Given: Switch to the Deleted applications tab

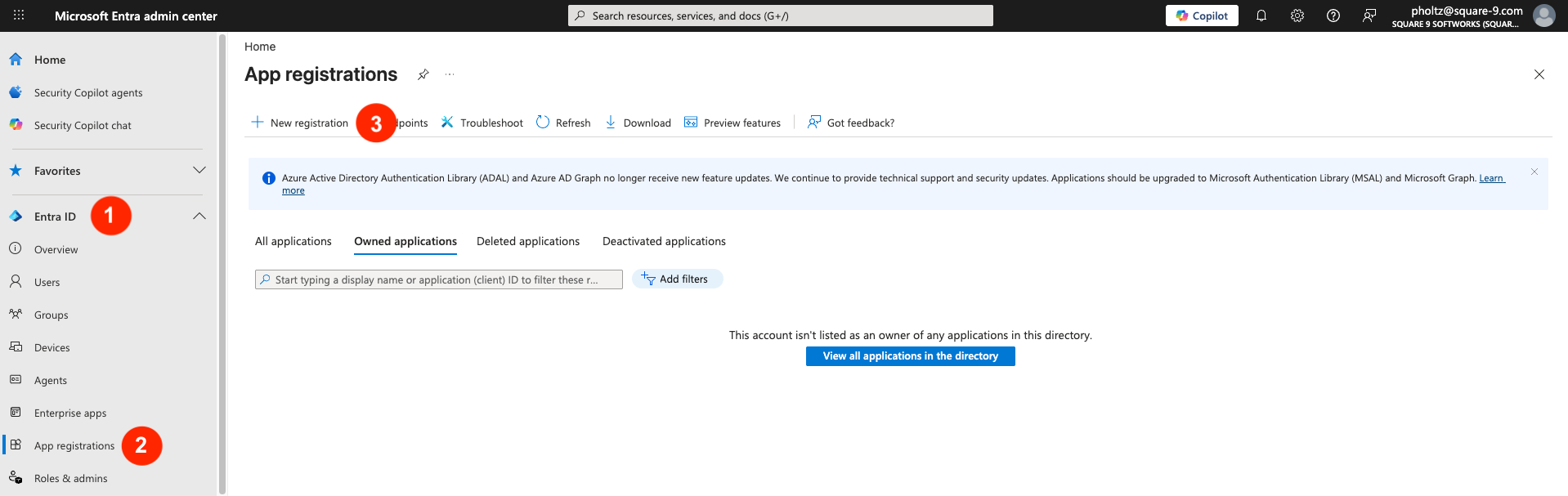Looking at the screenshot, I should (528, 241).
